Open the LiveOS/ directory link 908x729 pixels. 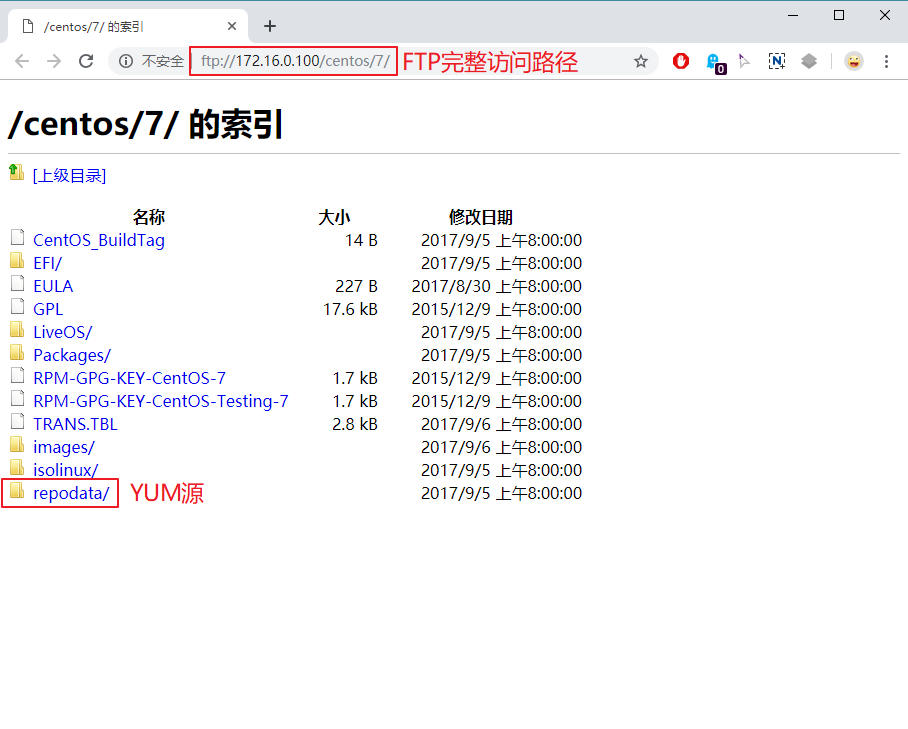pos(63,332)
